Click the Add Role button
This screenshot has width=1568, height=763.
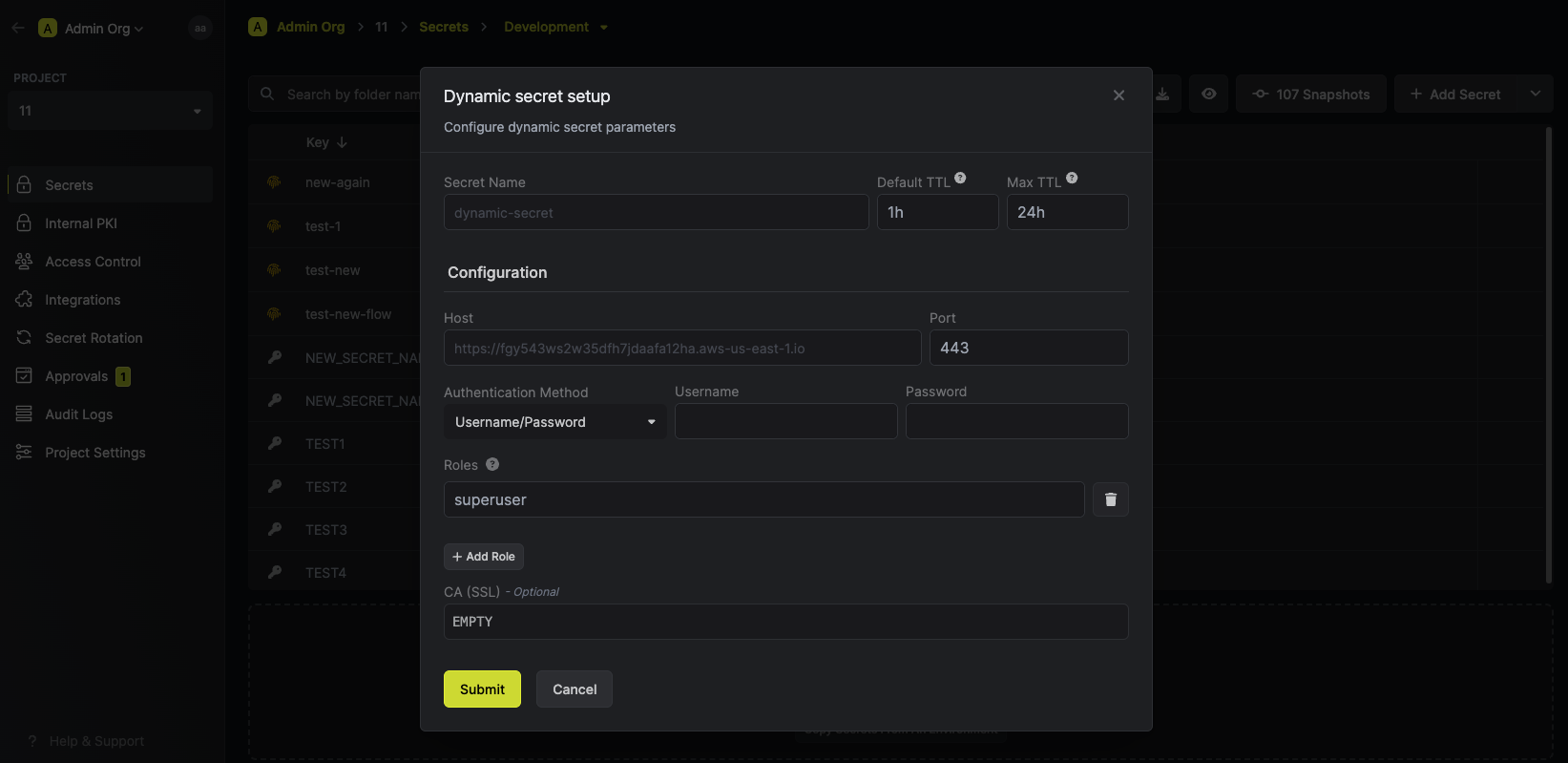484,557
